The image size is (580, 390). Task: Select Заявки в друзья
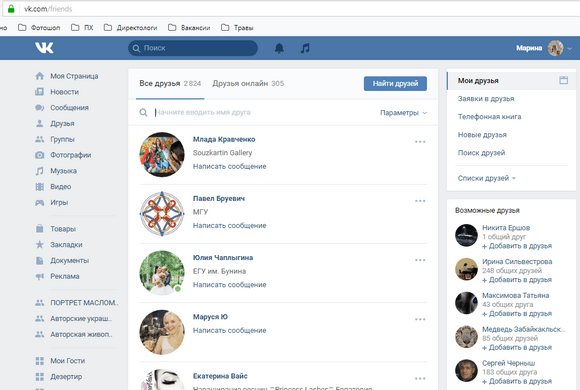coord(486,99)
